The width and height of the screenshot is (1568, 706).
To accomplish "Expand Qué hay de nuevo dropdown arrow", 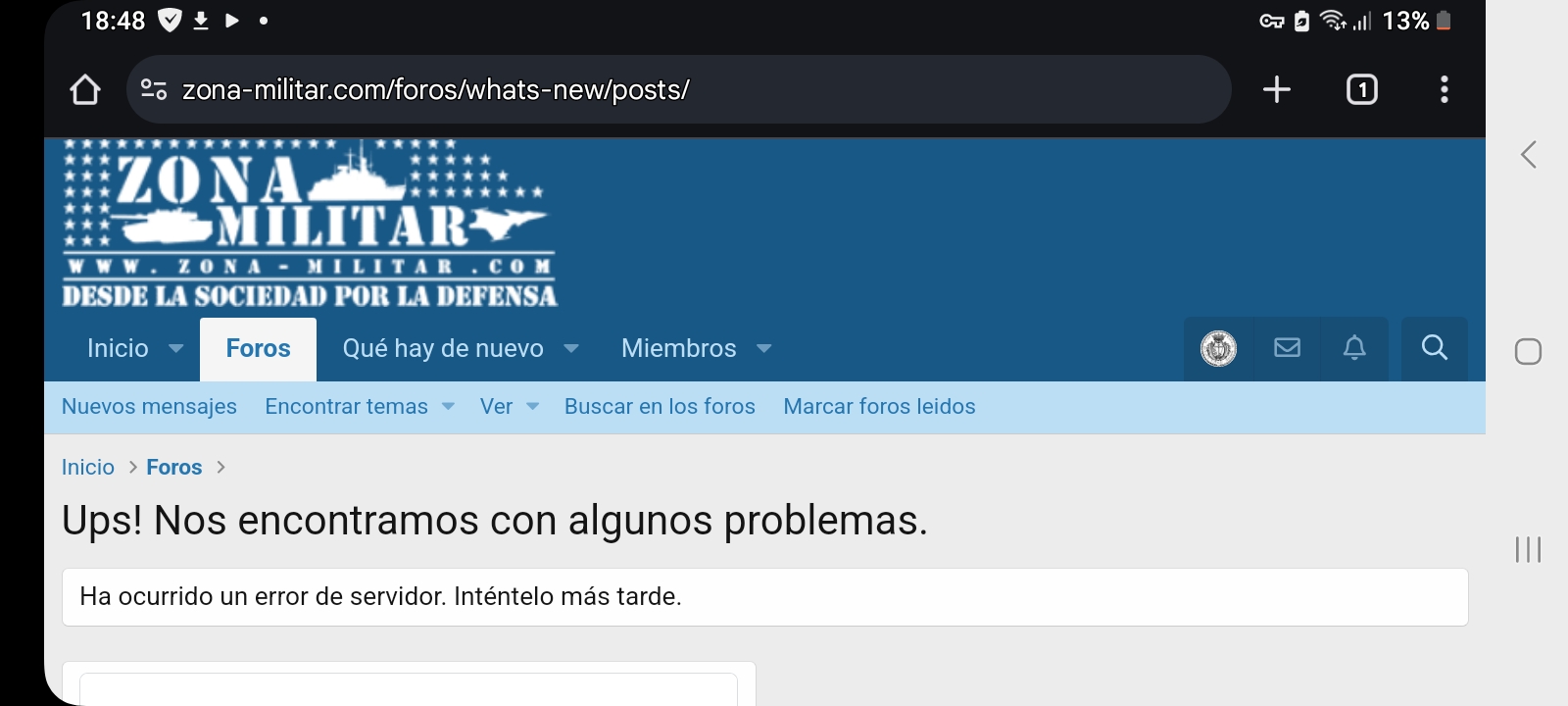I will point(571,348).
